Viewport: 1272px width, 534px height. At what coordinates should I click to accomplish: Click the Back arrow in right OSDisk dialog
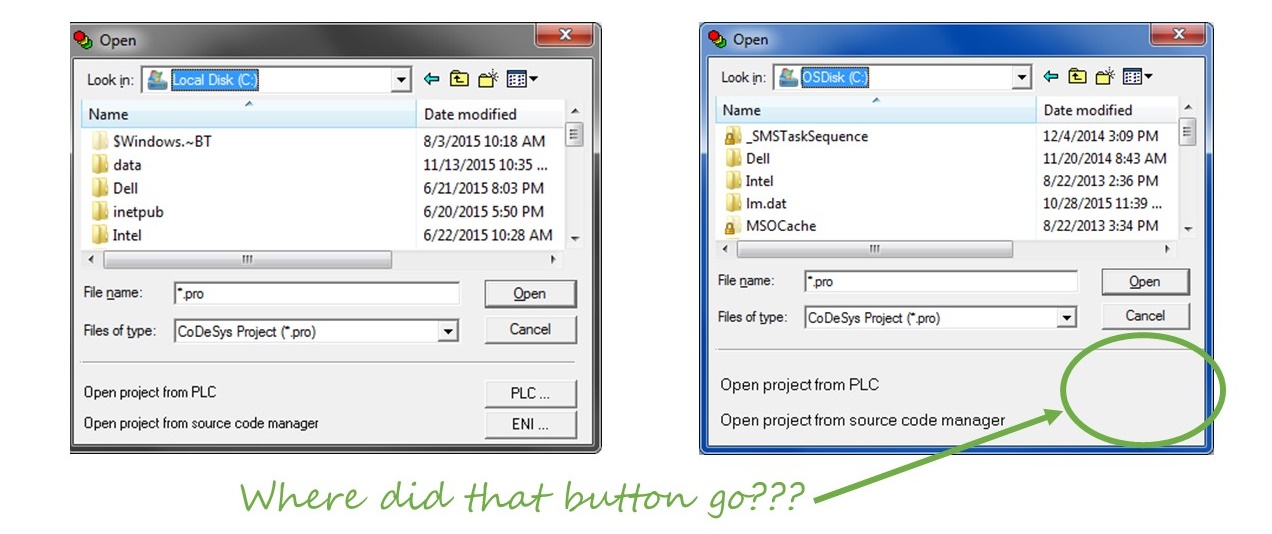(1050, 76)
